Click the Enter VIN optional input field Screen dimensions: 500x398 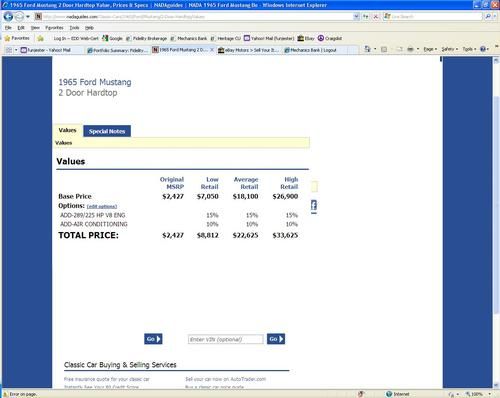point(225,339)
